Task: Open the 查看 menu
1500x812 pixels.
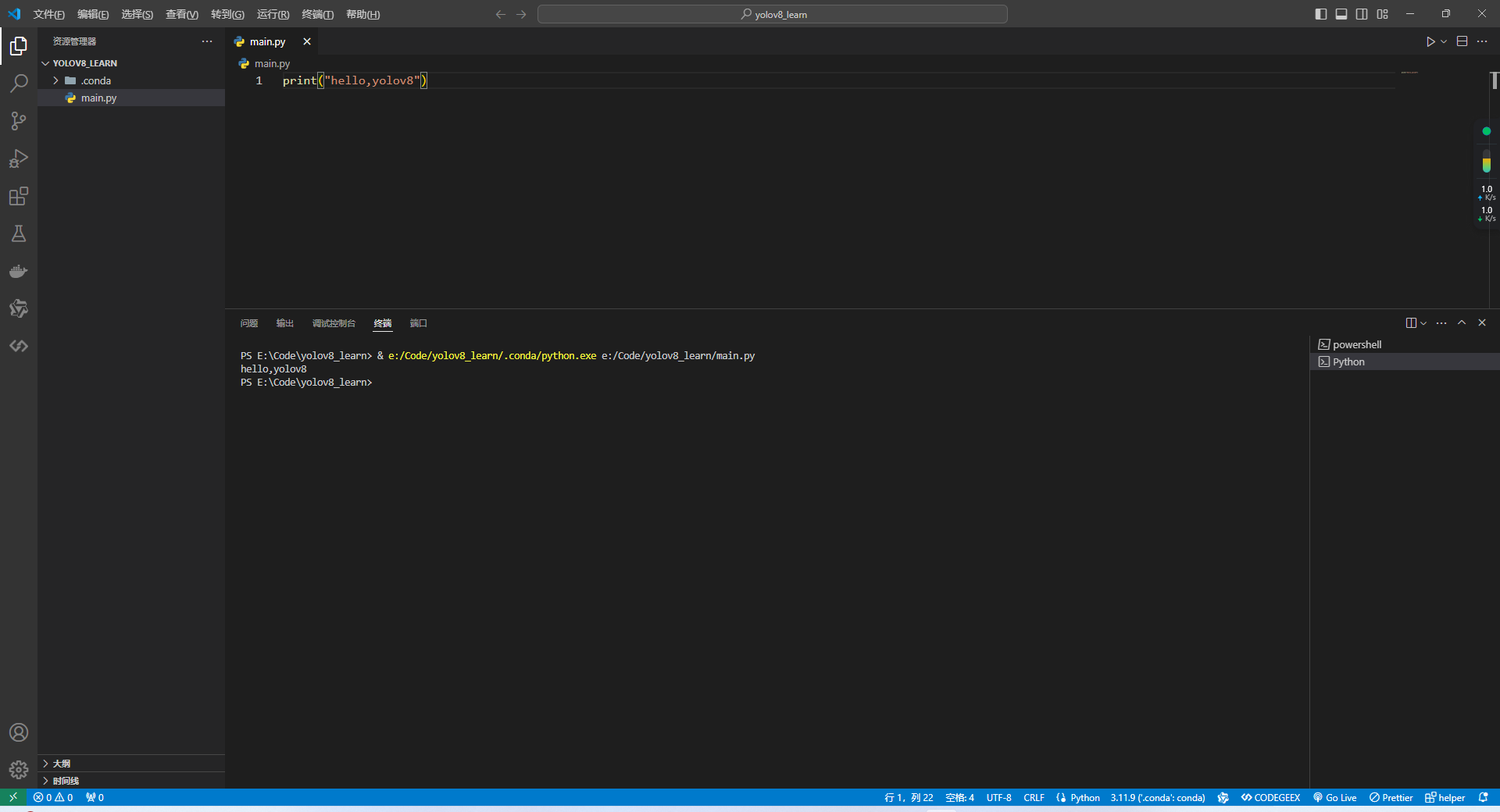Action: [x=182, y=14]
